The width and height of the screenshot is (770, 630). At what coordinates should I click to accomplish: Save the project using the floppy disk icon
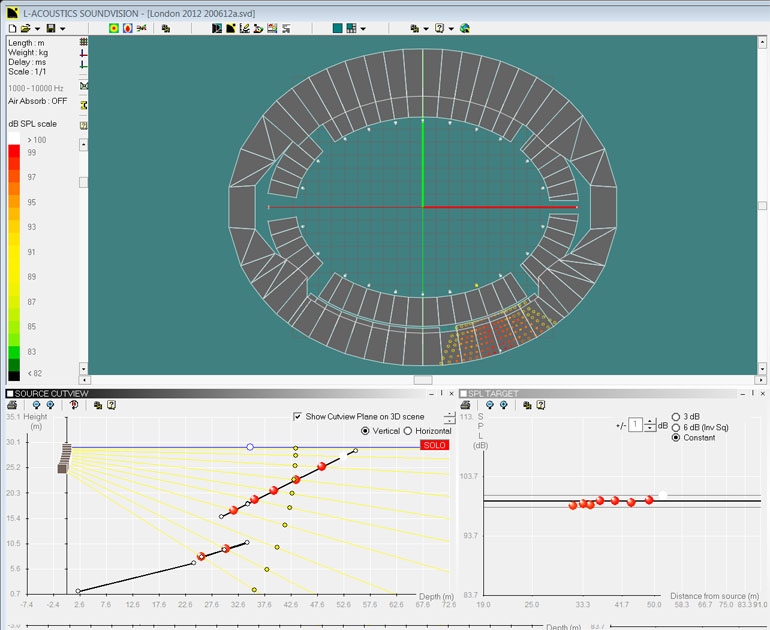(x=51, y=28)
